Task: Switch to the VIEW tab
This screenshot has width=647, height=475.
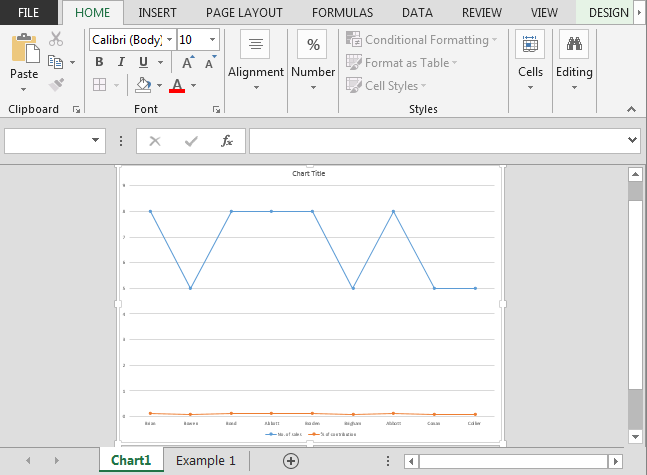Action: [x=544, y=13]
